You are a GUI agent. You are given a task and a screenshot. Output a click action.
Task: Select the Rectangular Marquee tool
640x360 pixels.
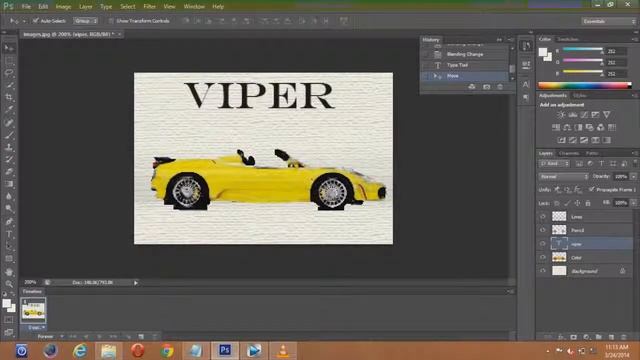(x=9, y=61)
